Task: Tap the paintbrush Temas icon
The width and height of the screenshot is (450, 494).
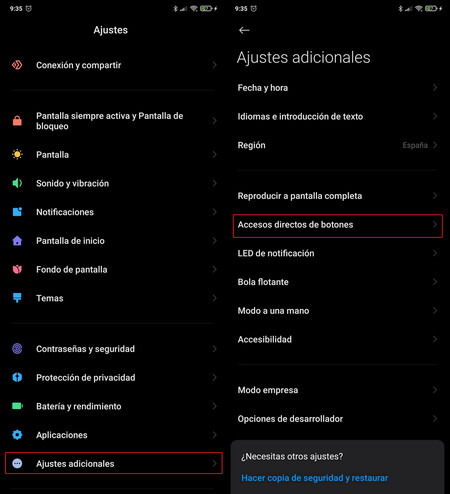Action: [x=17, y=298]
